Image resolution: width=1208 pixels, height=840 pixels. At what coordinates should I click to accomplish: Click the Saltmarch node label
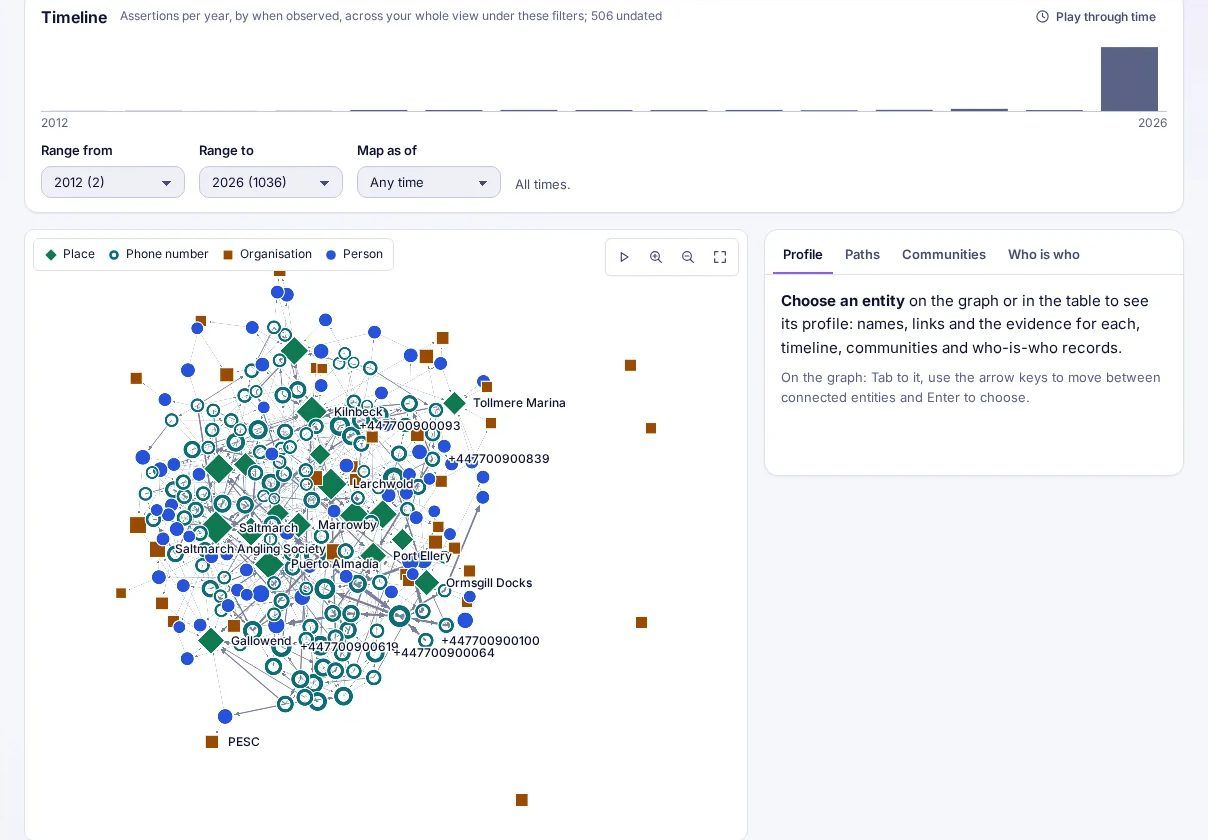coord(268,528)
